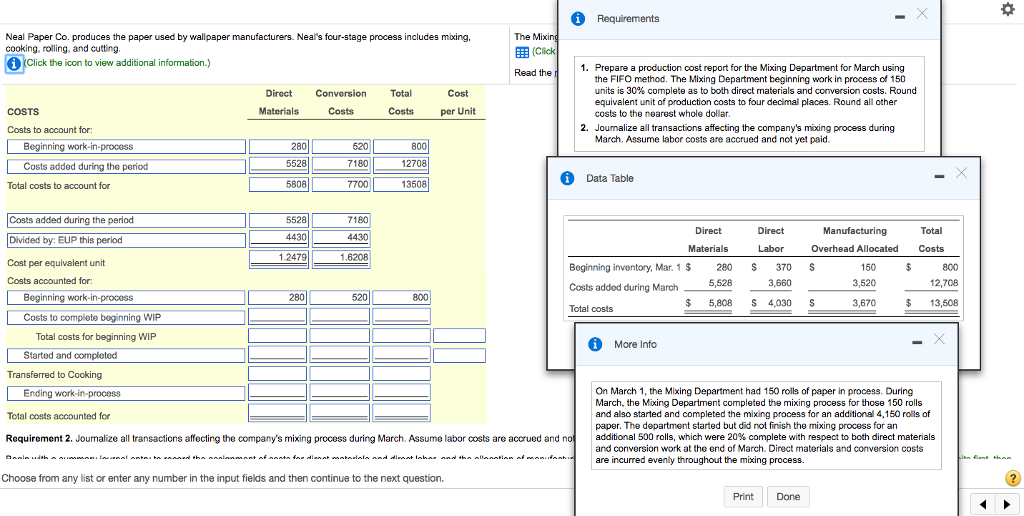Click the Total Costs 13508 input
Screen dimensions: 1024x516
tap(401, 185)
